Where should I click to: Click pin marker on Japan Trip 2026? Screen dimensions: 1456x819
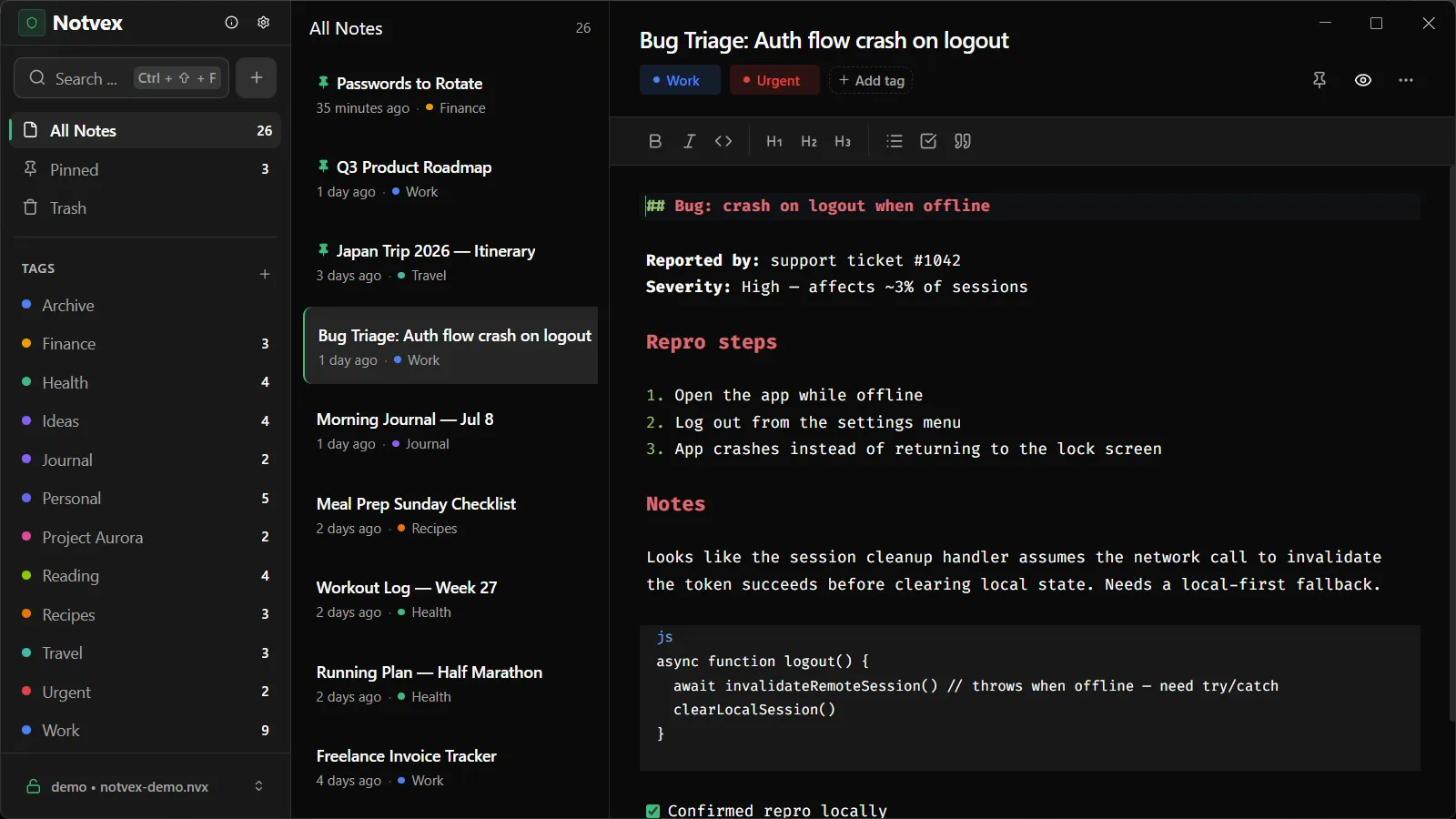coord(323,249)
